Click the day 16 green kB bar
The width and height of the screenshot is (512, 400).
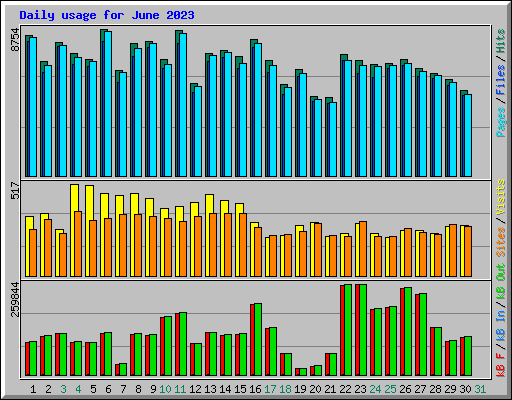(258, 340)
